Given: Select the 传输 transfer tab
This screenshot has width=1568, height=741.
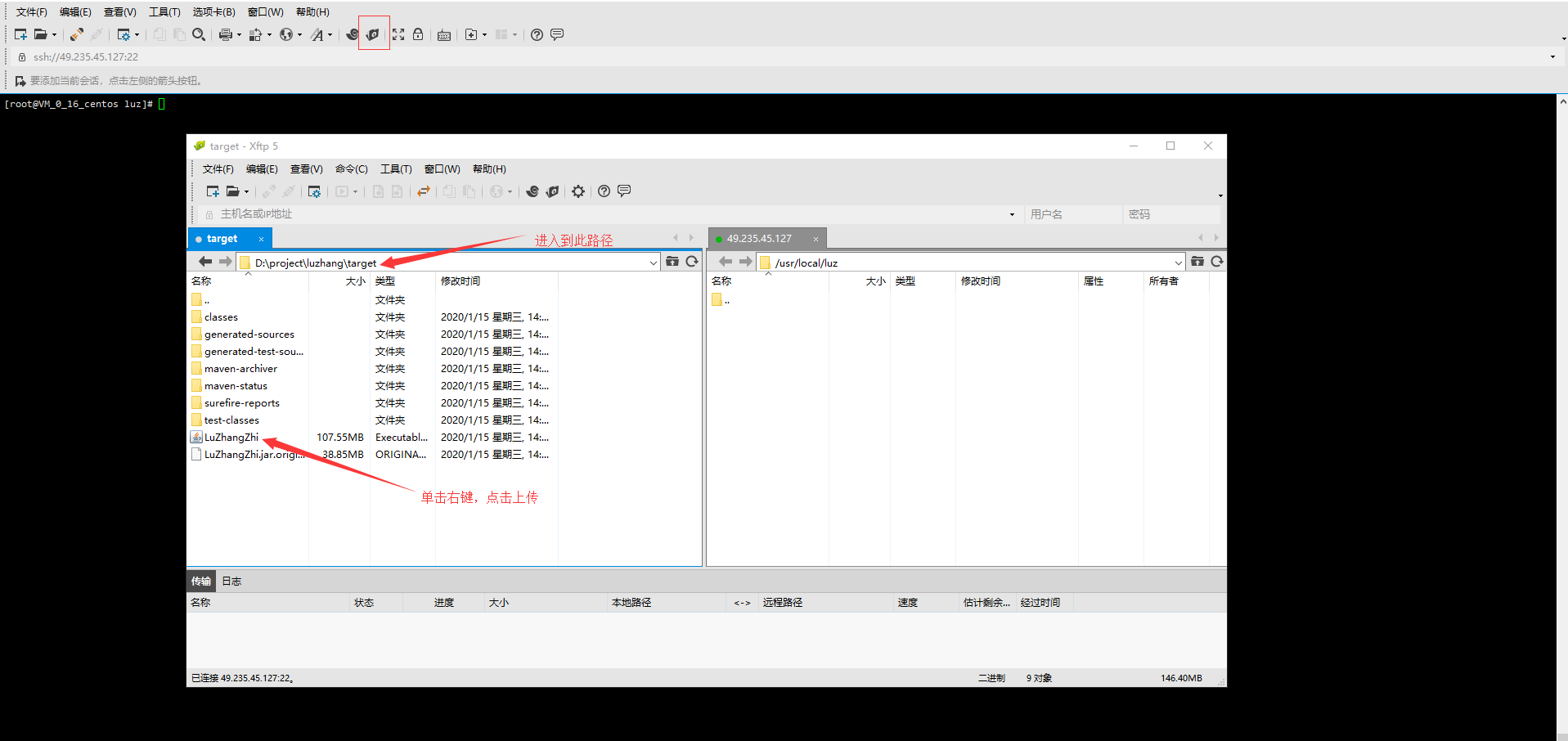Looking at the screenshot, I should point(201,582).
